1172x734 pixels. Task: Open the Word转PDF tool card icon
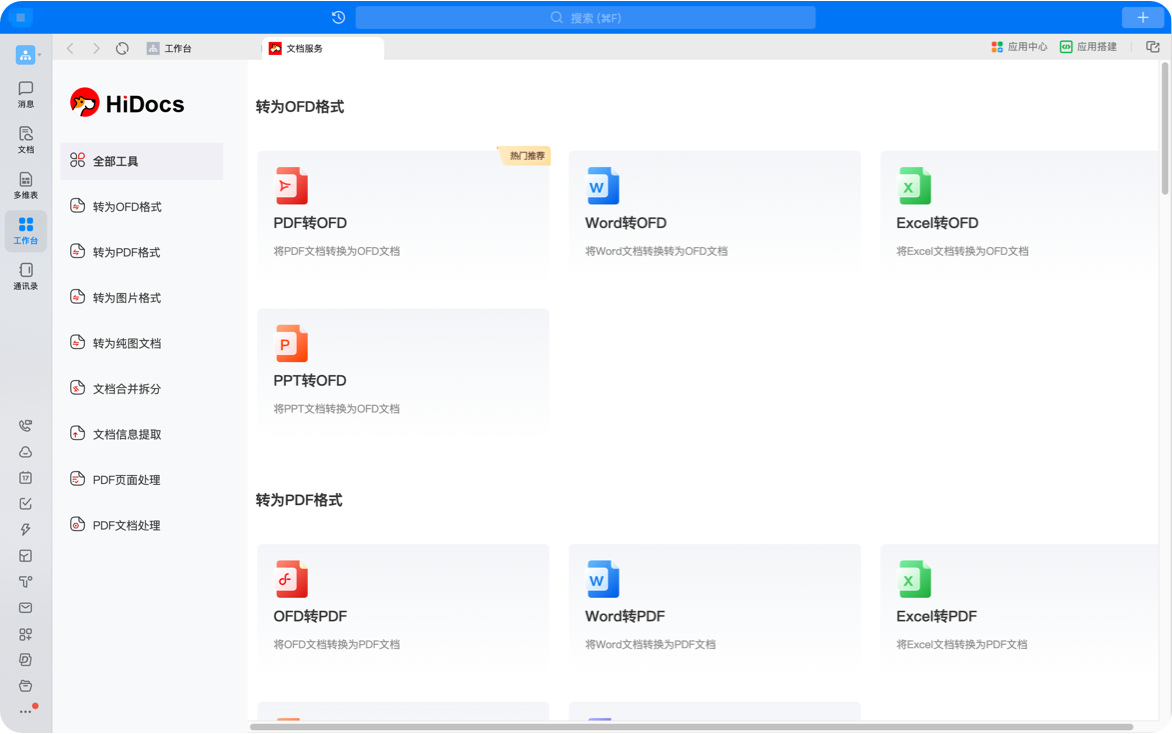point(602,579)
